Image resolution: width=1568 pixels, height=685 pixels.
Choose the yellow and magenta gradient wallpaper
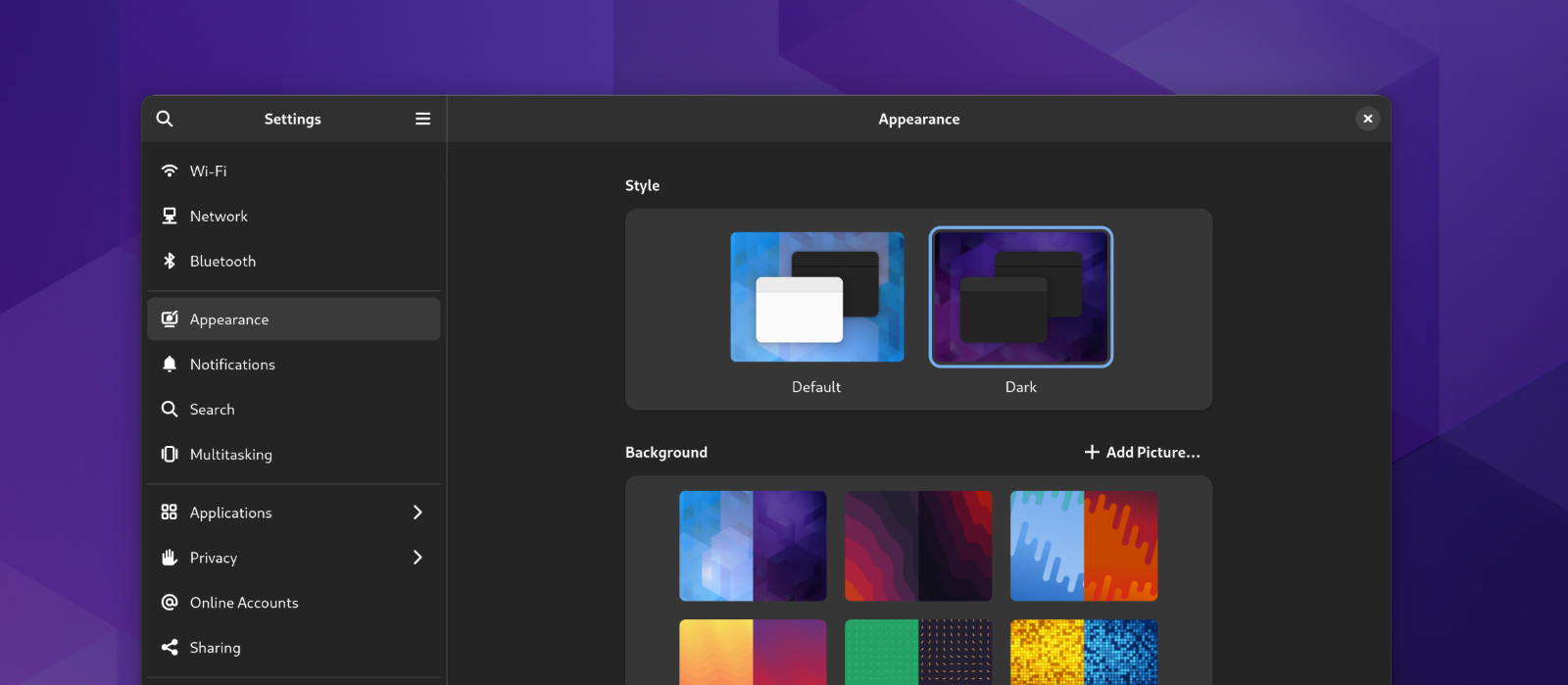[753, 653]
